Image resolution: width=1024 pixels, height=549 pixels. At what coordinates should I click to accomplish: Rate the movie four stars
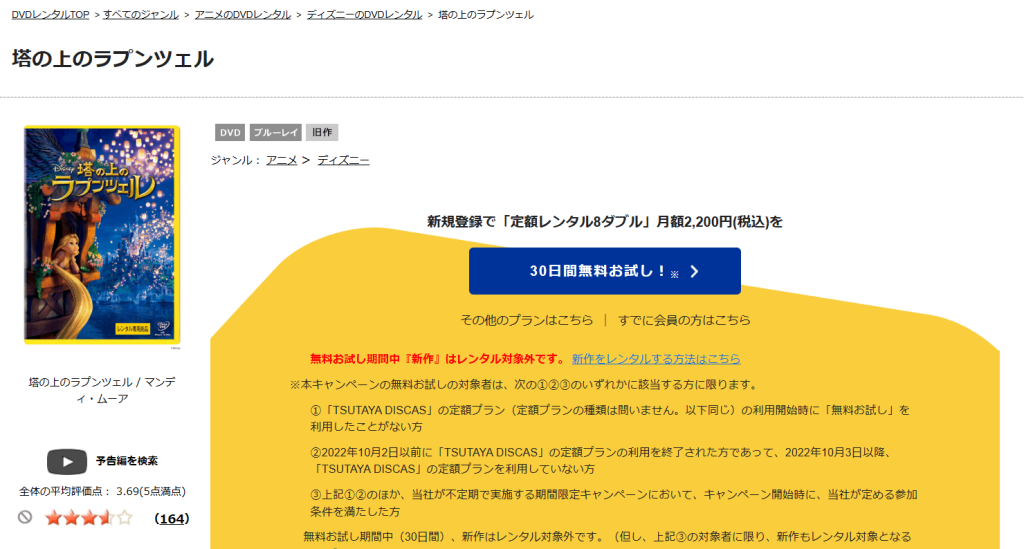[x=106, y=518]
